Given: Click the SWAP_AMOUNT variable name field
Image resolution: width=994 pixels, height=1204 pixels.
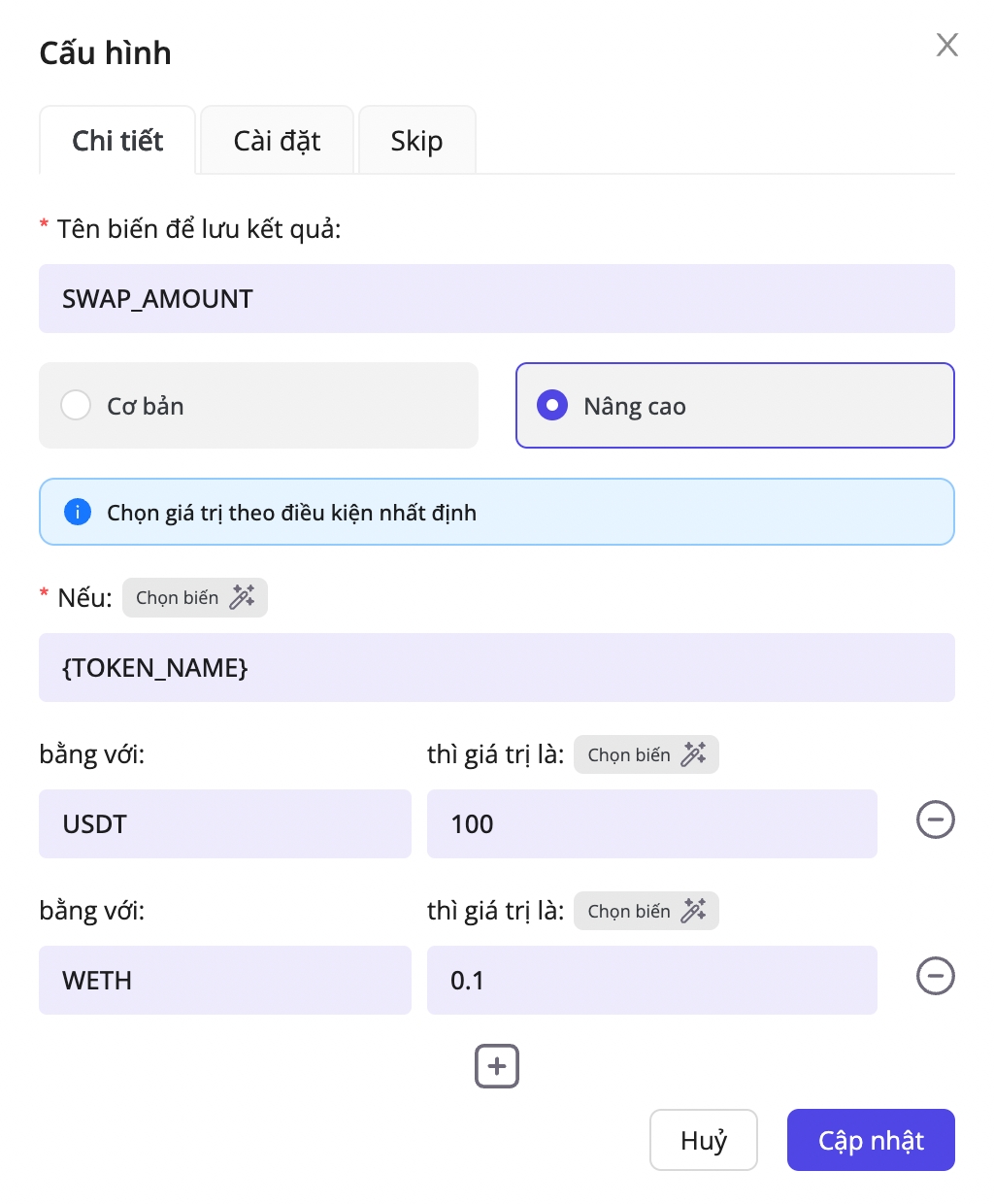Looking at the screenshot, I should (x=496, y=299).
